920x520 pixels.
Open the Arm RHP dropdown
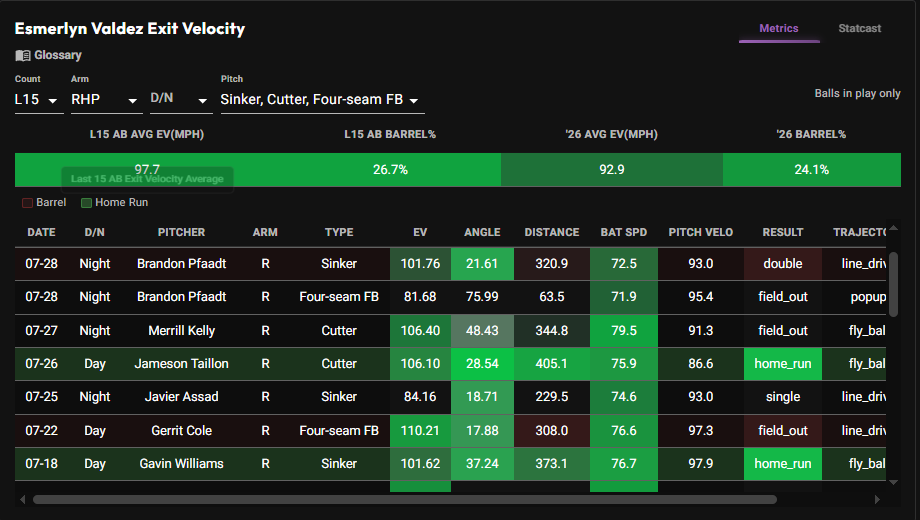(x=107, y=100)
